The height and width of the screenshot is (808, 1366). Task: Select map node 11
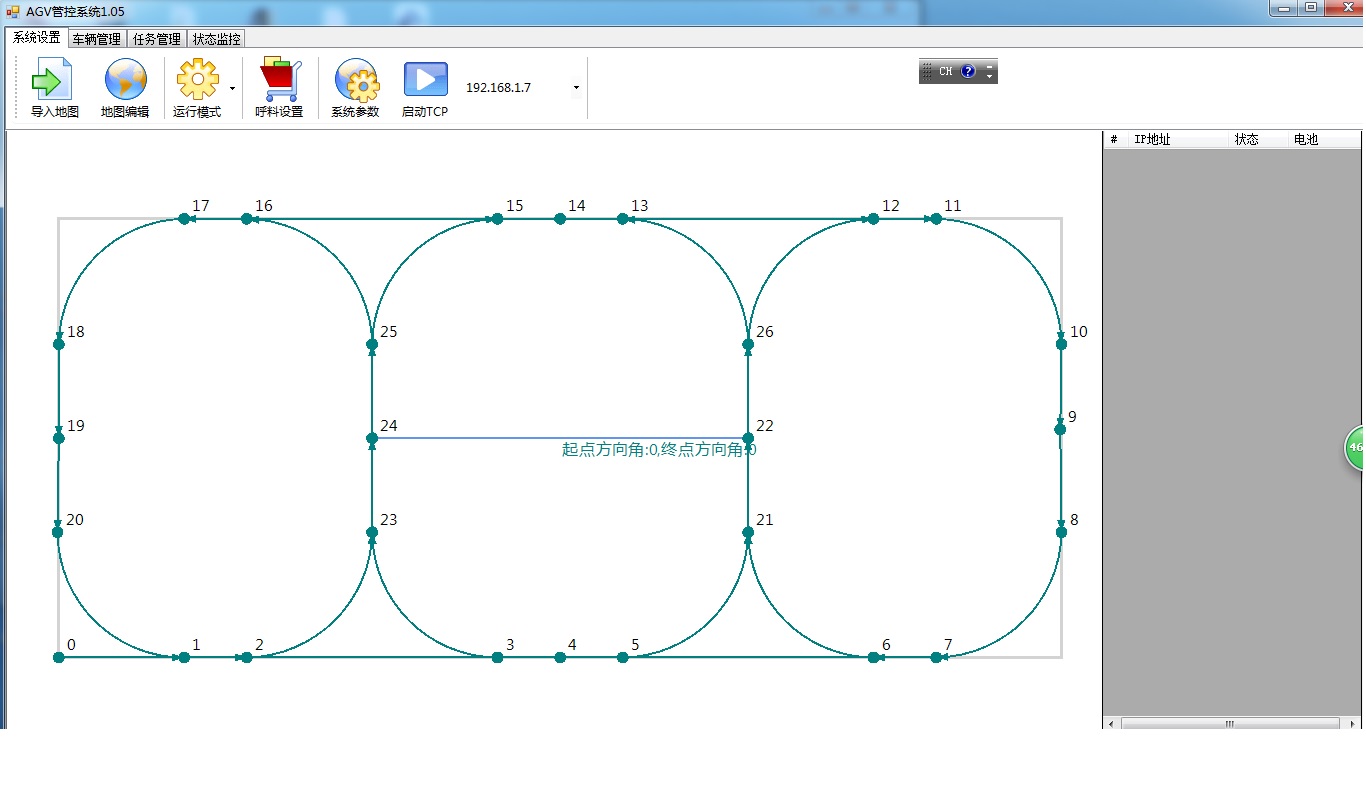(x=936, y=219)
